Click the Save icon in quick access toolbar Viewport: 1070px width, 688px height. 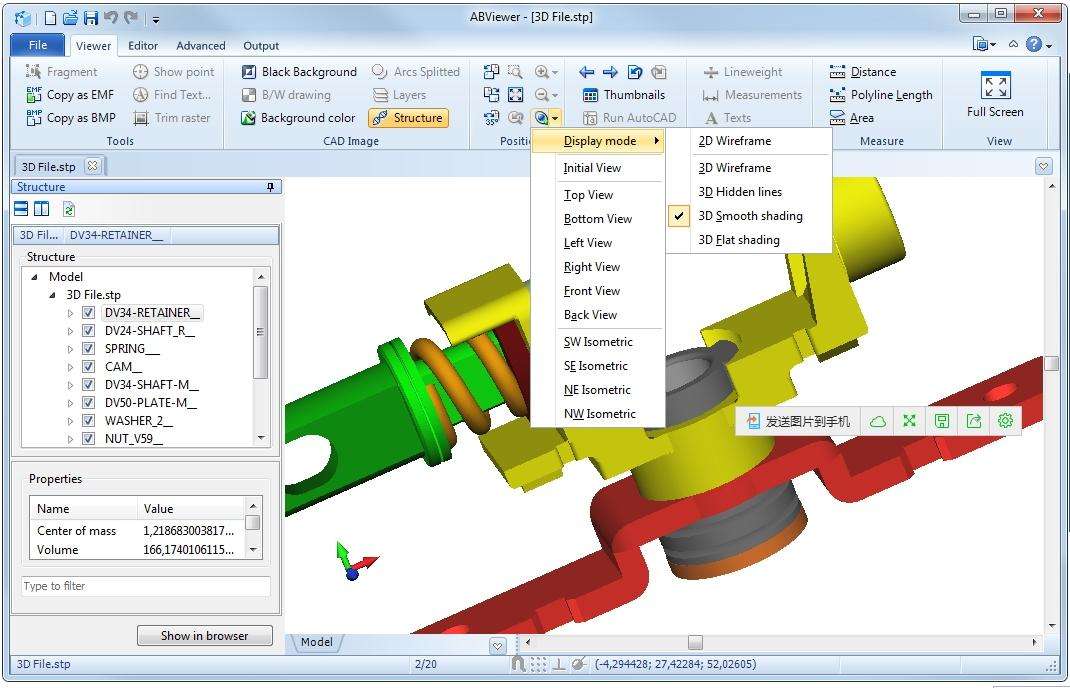[x=90, y=18]
